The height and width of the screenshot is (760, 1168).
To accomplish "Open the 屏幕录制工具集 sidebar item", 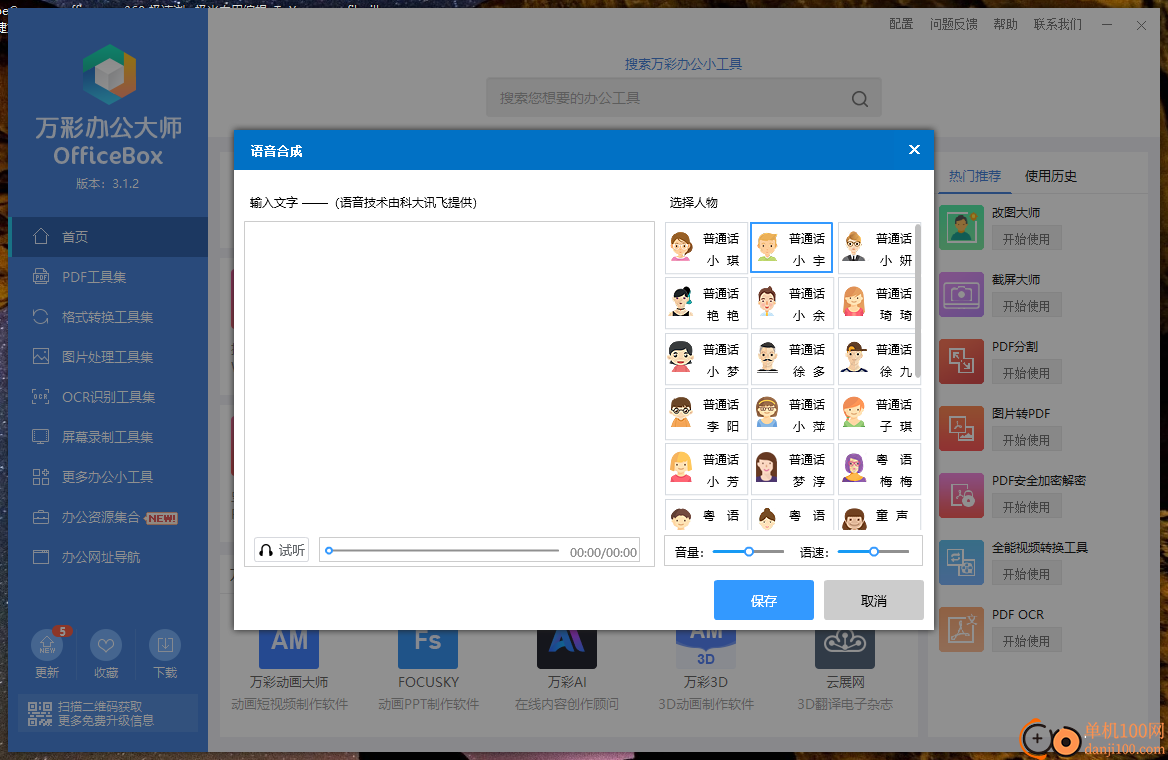I will coord(108,437).
